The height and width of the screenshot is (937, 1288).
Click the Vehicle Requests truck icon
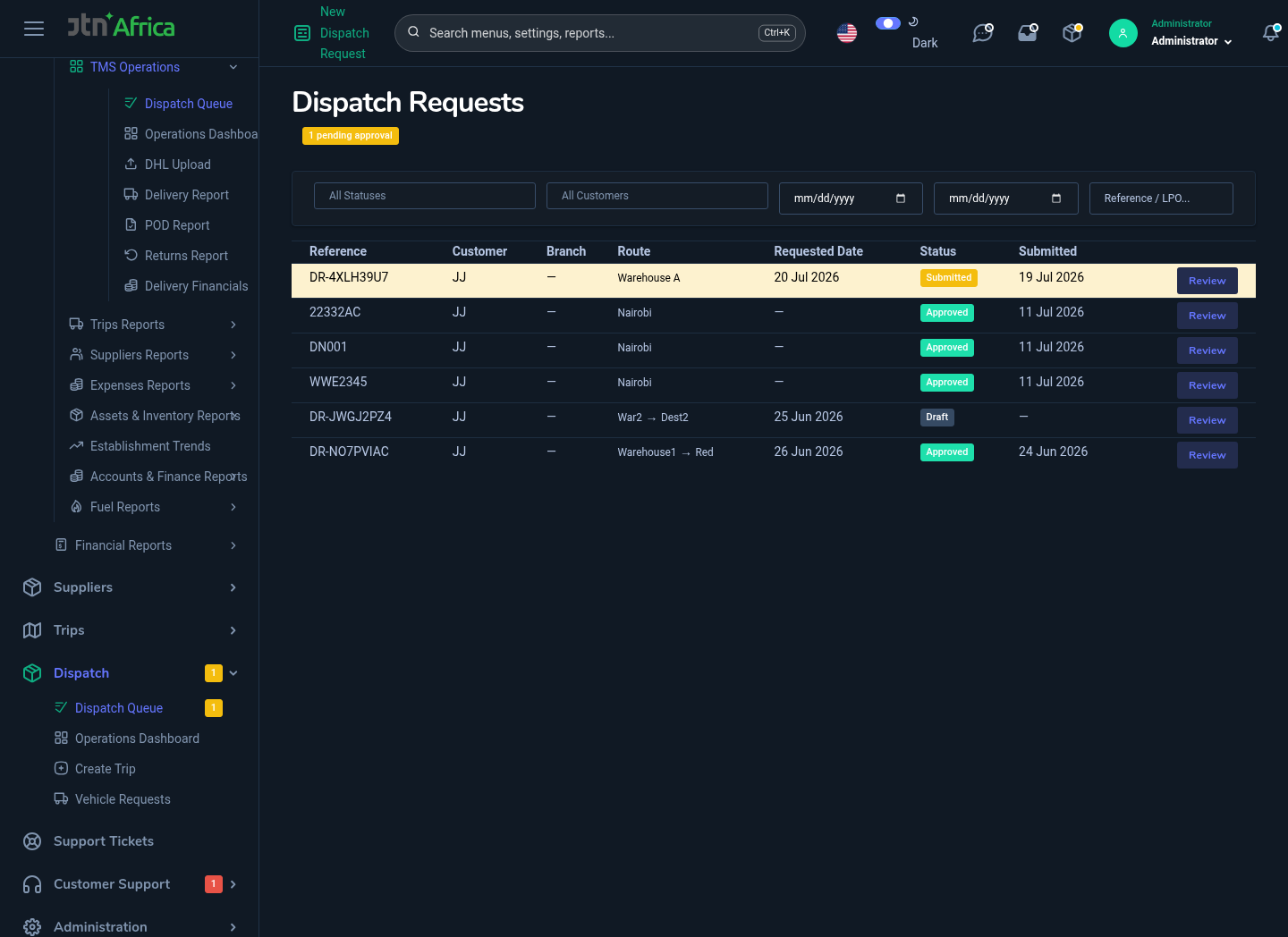(61, 799)
